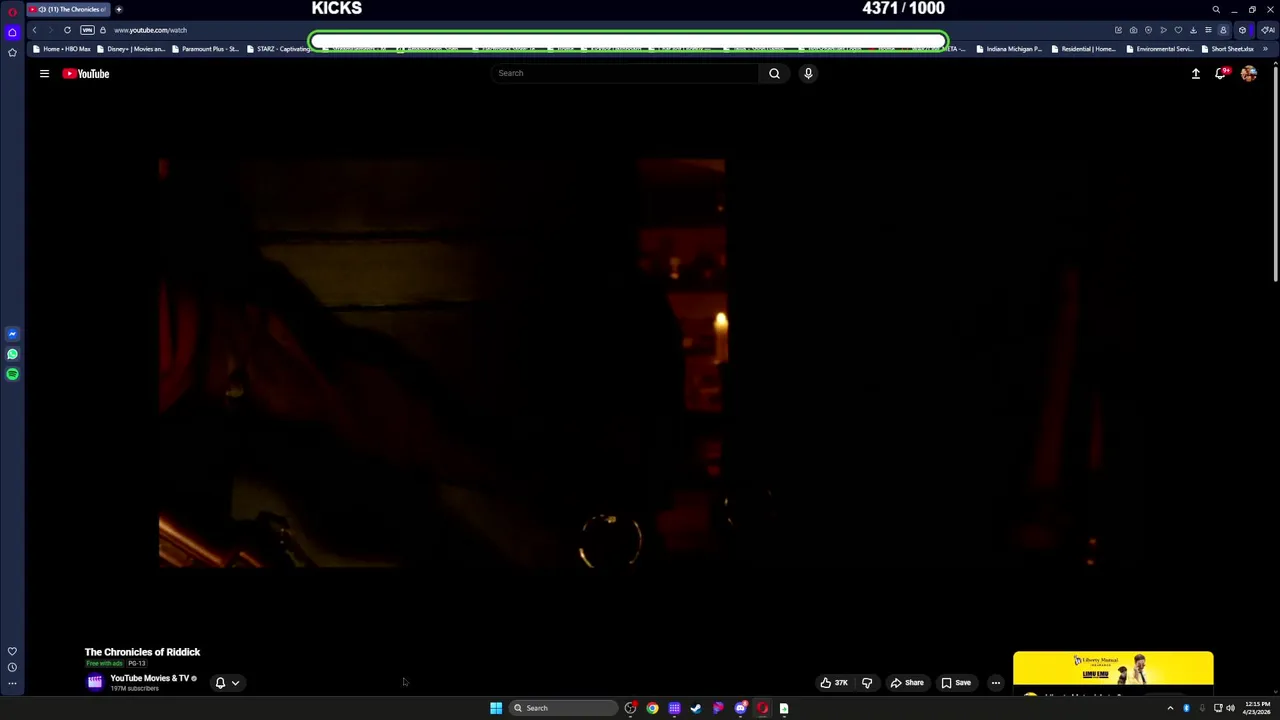Expand subscription options chevron beside bell

coord(235,683)
